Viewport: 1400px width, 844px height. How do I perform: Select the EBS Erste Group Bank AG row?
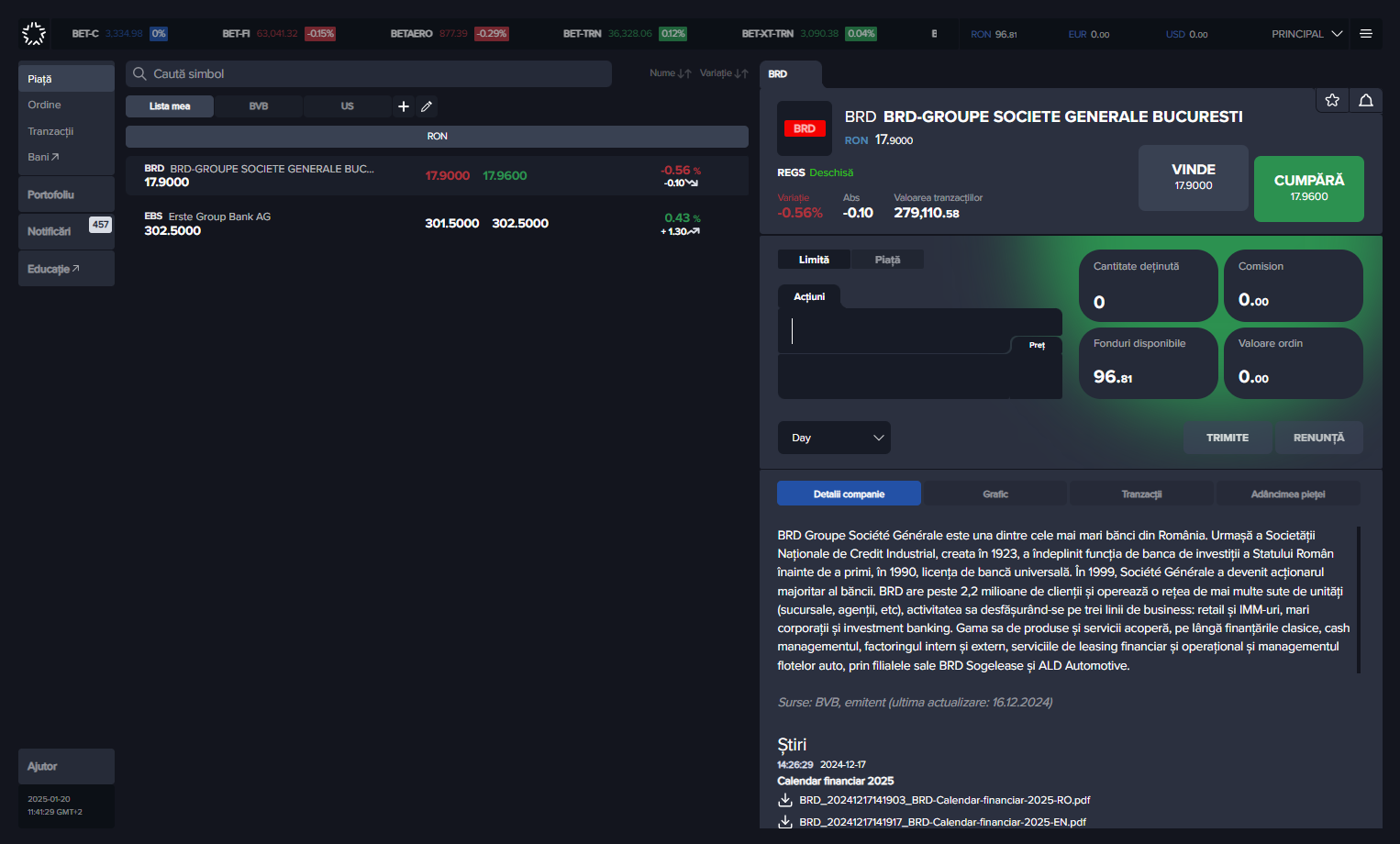tap(437, 223)
